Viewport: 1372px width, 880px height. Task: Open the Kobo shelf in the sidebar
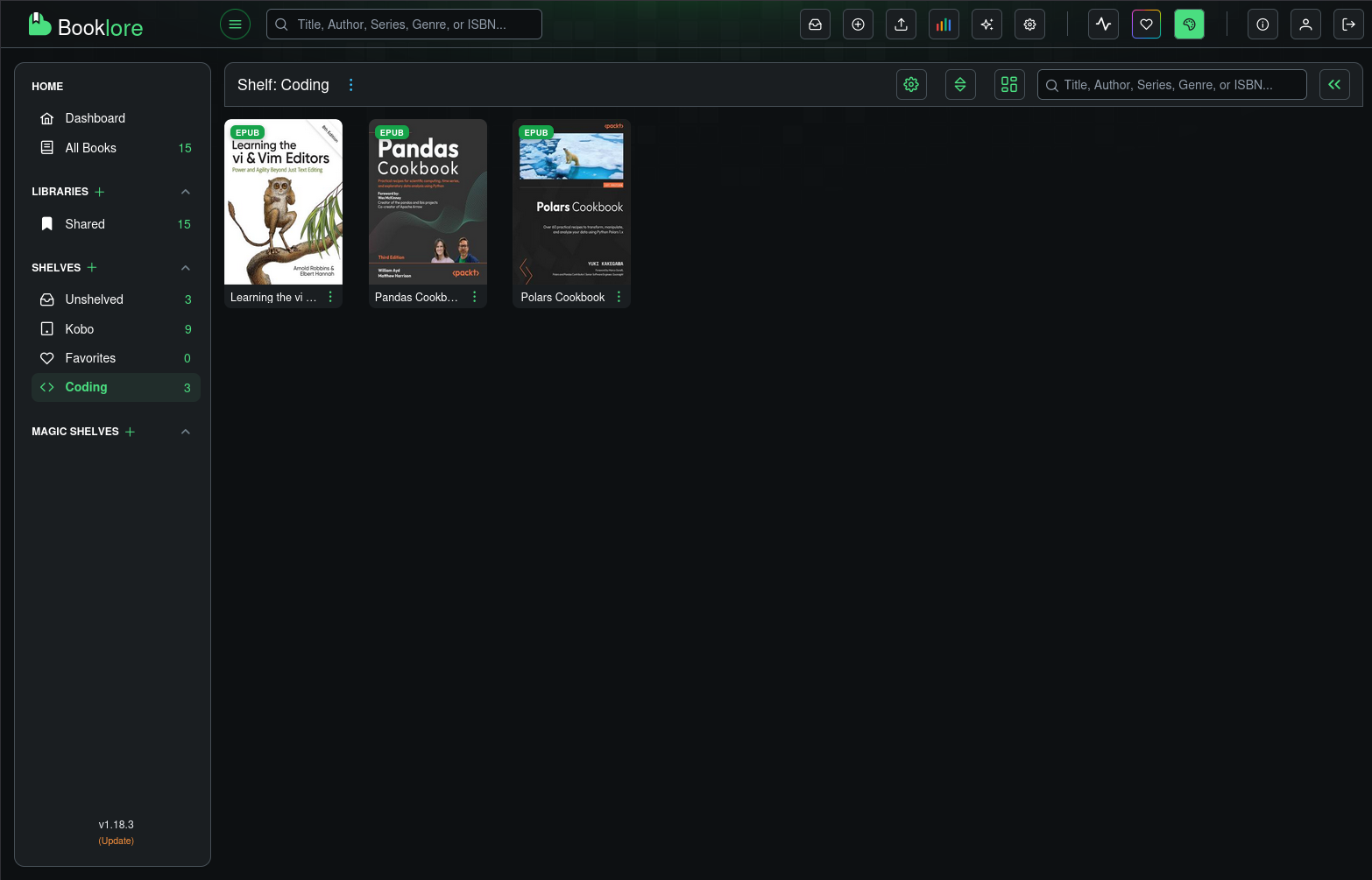(x=80, y=328)
